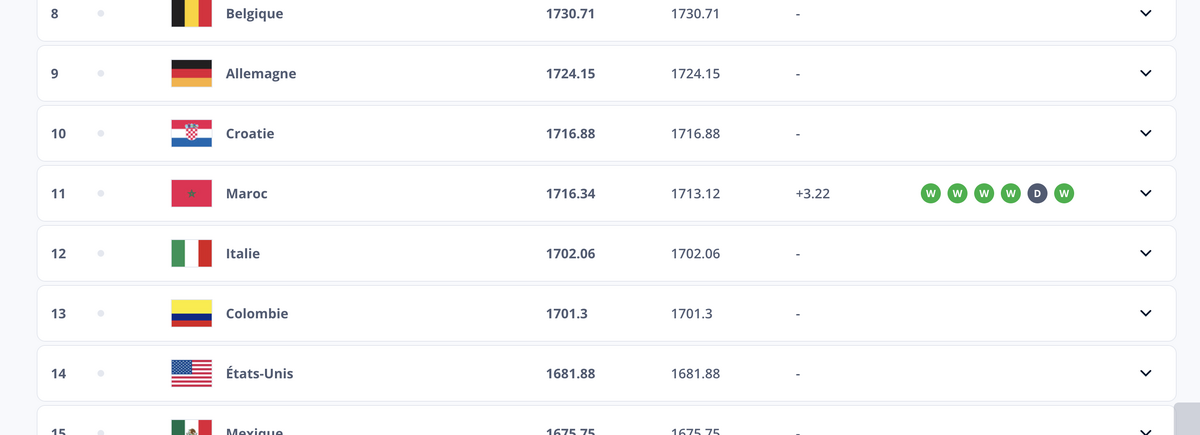Click the États-Unis flag icon
This screenshot has width=1200, height=435.
(191, 373)
